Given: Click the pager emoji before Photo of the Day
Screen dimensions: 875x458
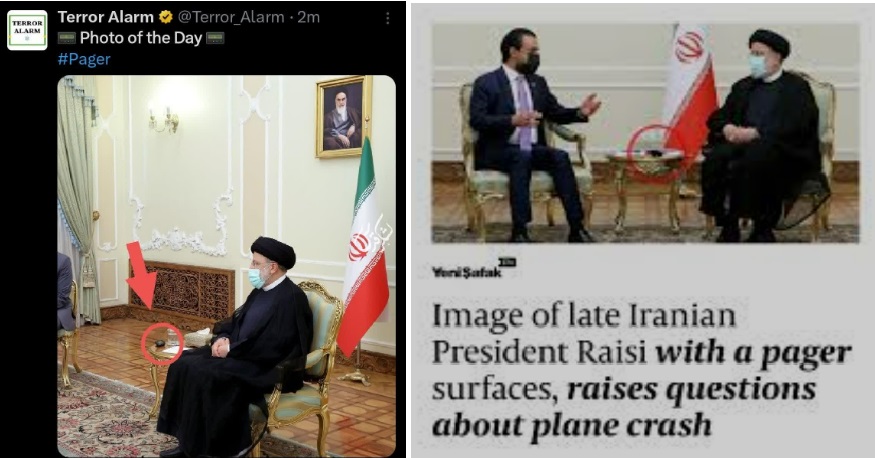Looking at the screenshot, I should pos(67,38).
